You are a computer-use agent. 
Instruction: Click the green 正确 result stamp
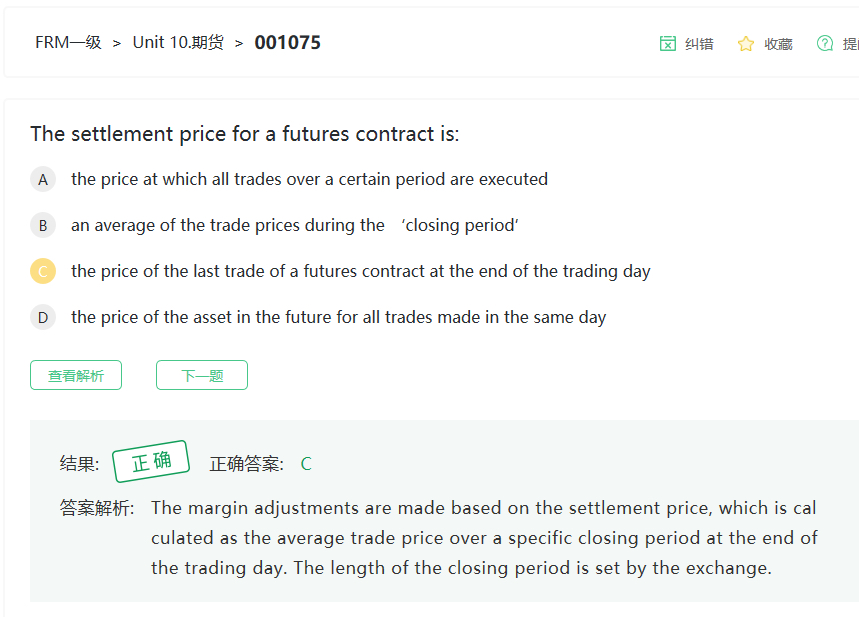[x=151, y=461]
